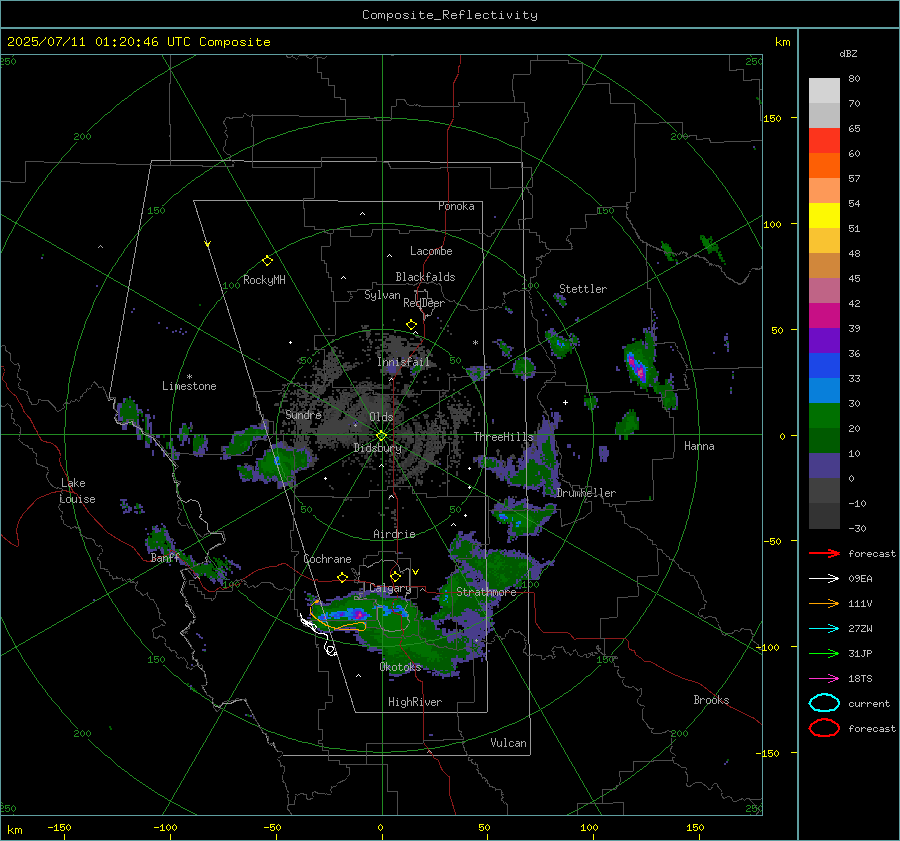900x841 pixels.
Task: Click the cyan 27ZW arrow legend icon
Action: pos(824,629)
